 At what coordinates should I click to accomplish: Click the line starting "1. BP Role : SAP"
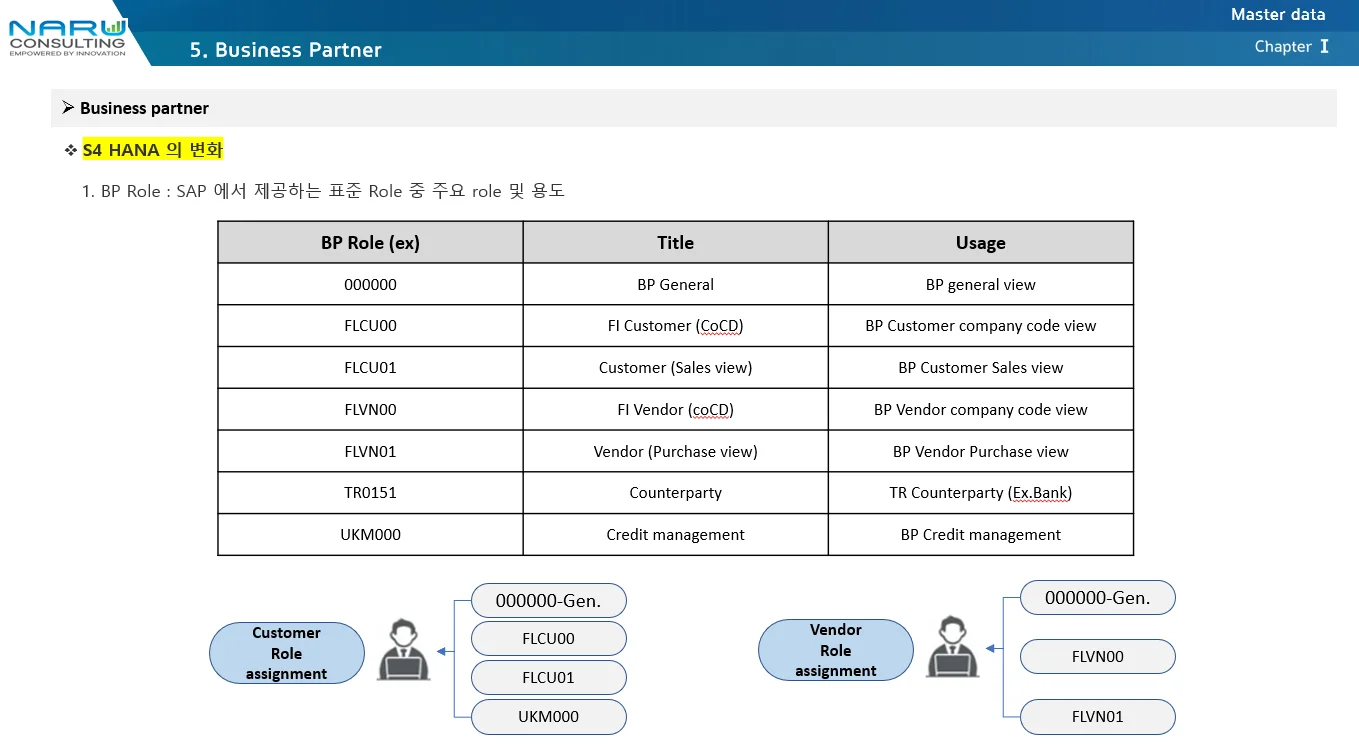tap(323, 190)
